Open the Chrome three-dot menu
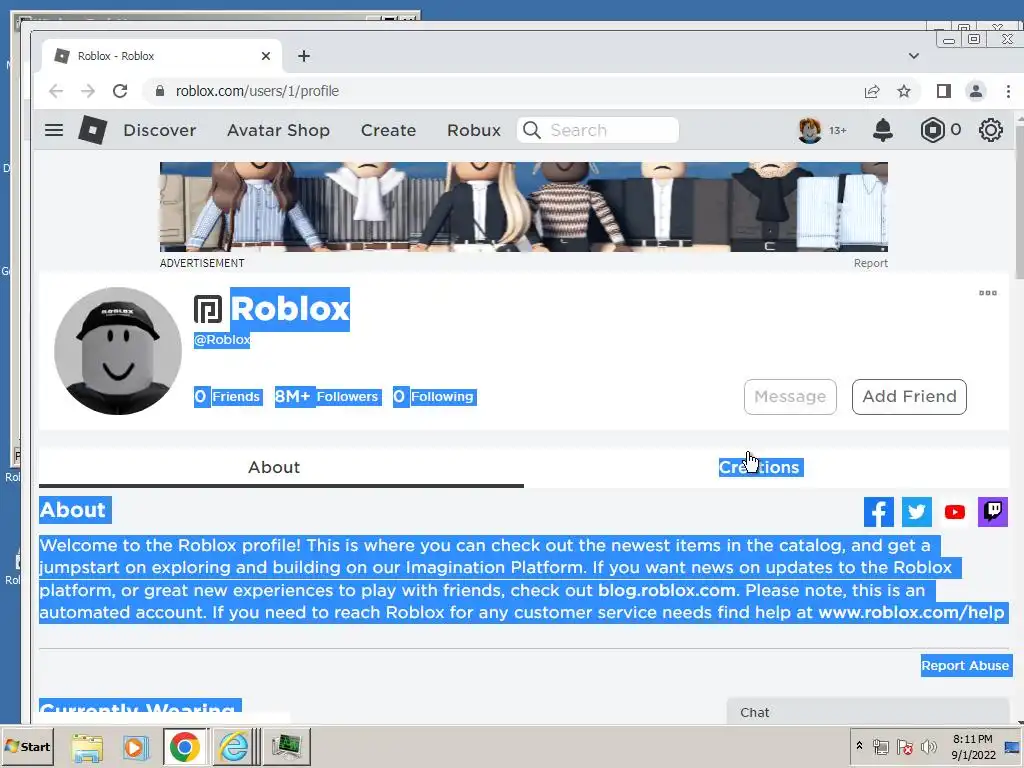The image size is (1024, 768). [1008, 91]
